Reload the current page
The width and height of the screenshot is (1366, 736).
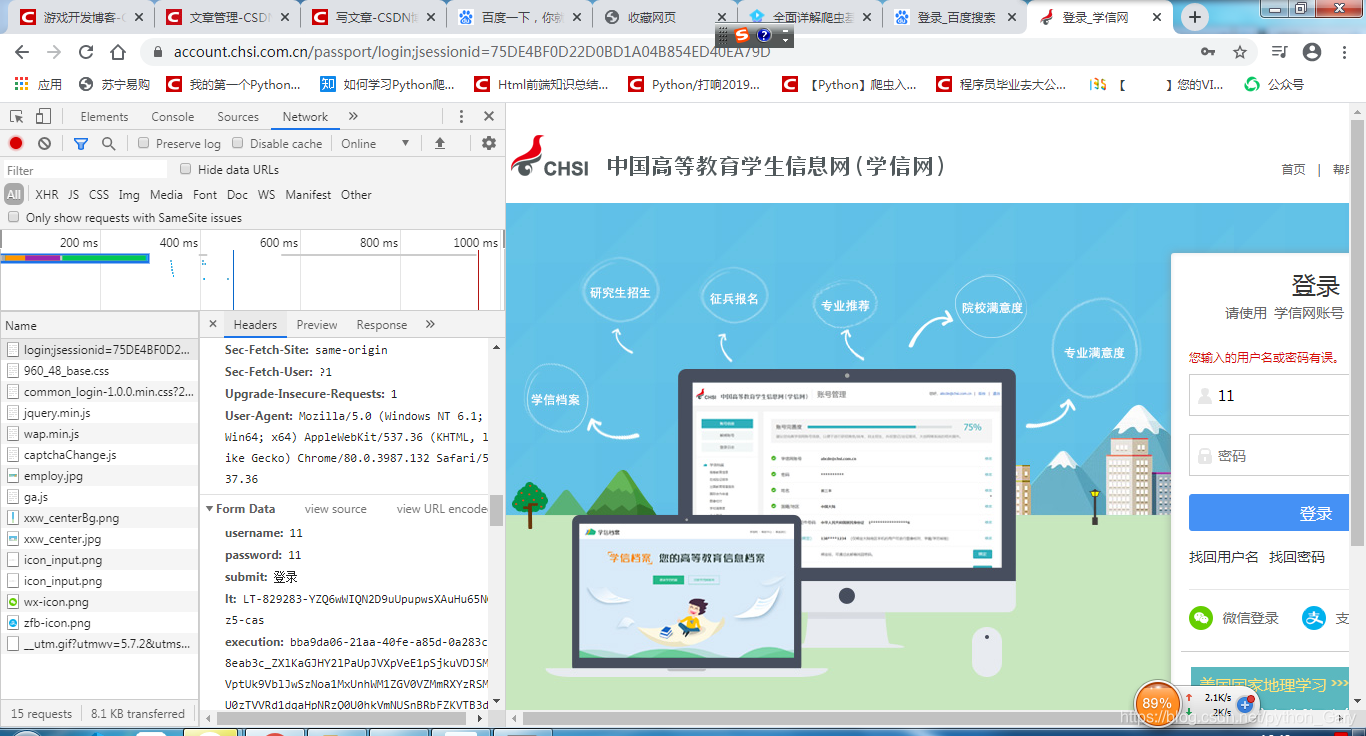(x=86, y=52)
